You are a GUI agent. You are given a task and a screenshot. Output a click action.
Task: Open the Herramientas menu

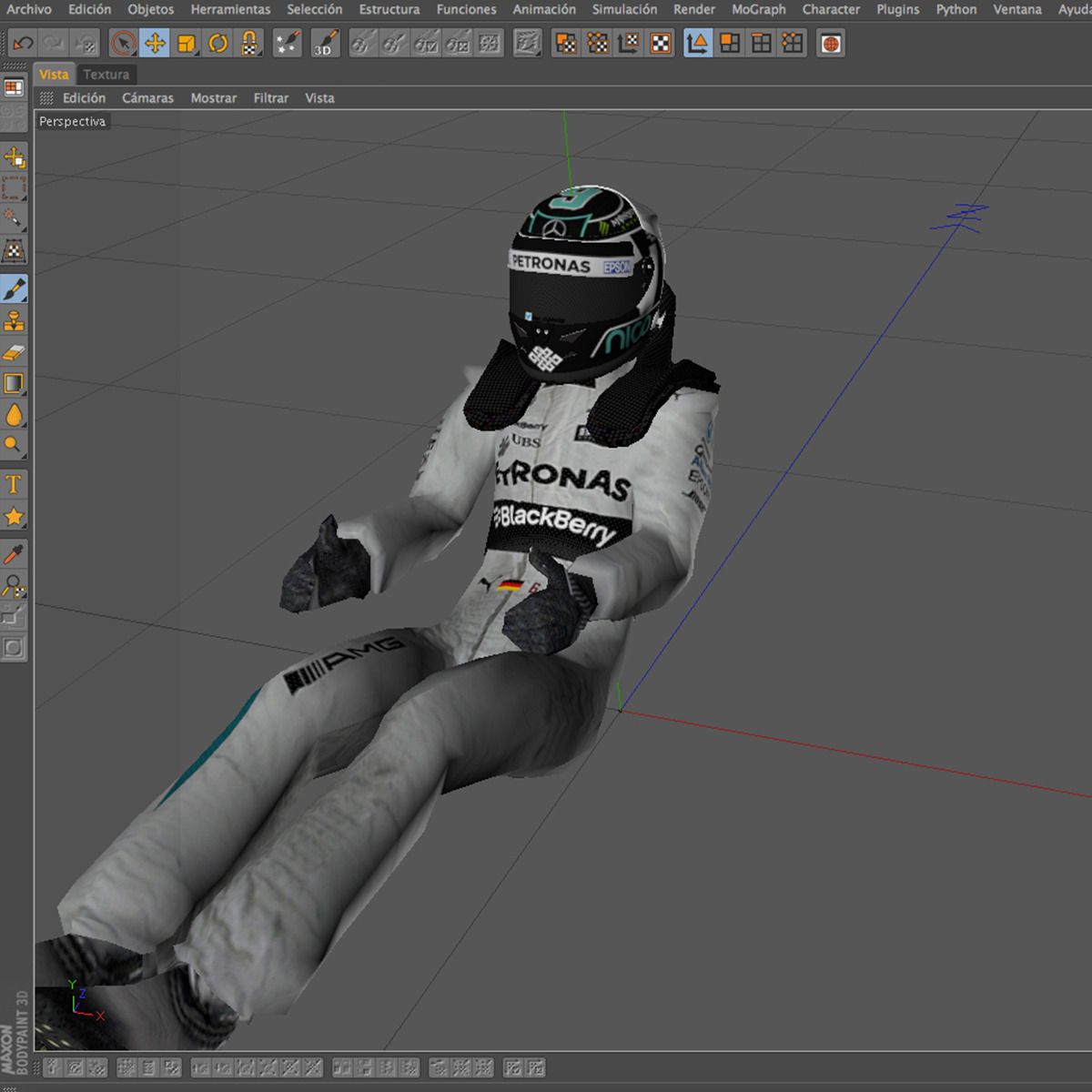[230, 9]
